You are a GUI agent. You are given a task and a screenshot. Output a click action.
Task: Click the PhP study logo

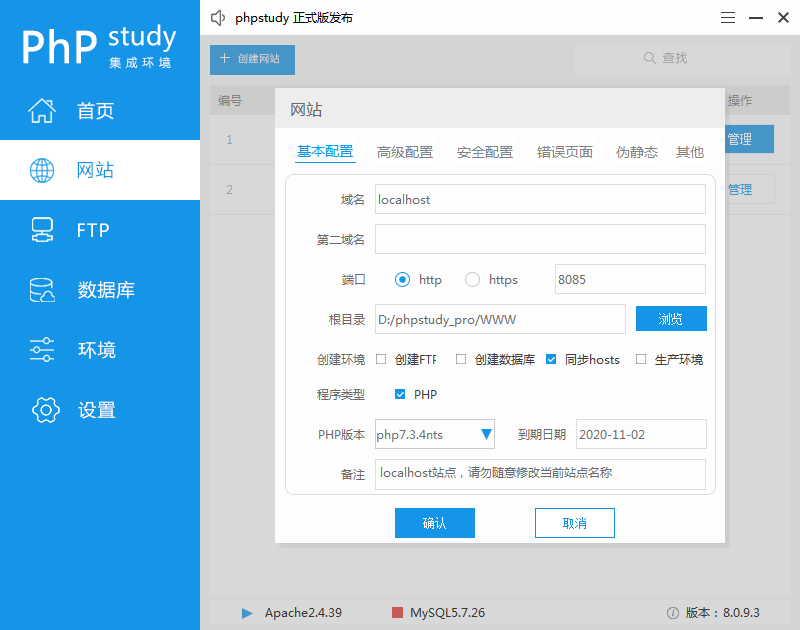coord(99,46)
